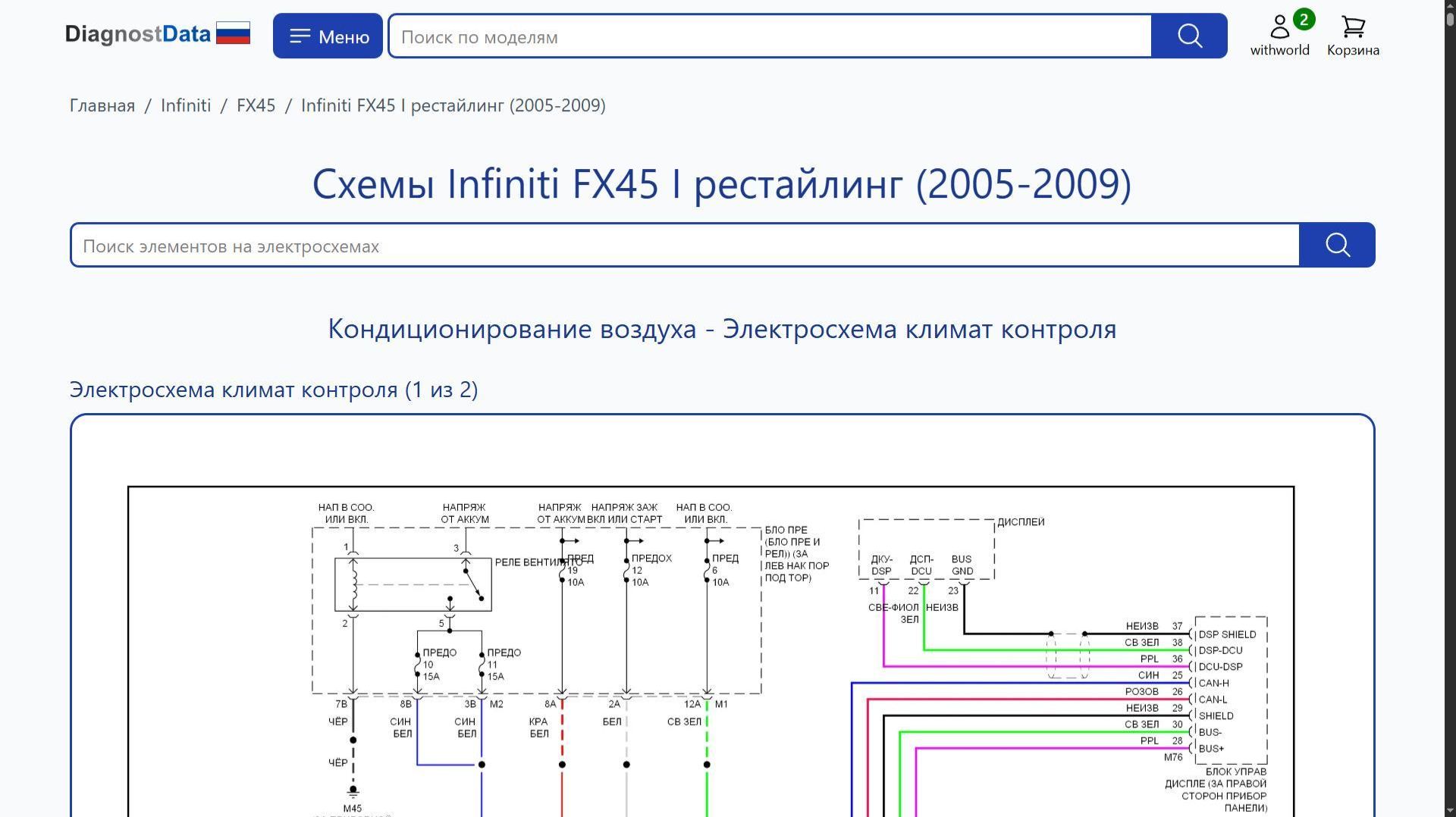Click 'Infiniti FX45 I рестайлинг (2005-2009)' breadcrumb
Image resolution: width=1456 pixels, height=817 pixels.
[453, 105]
